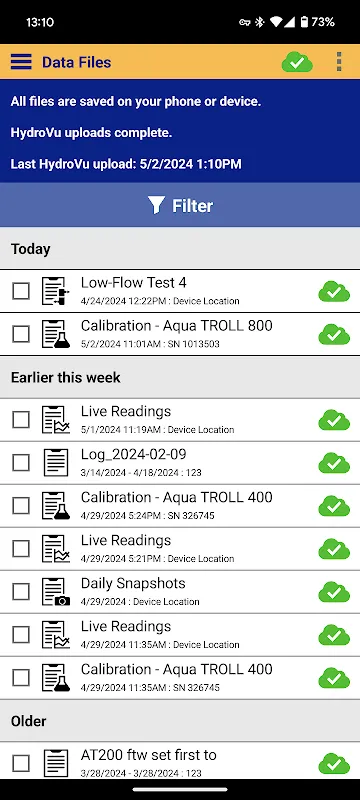This screenshot has width=360, height=800.
Task: Tap the cloud sync status icon in header
Action: point(297,63)
